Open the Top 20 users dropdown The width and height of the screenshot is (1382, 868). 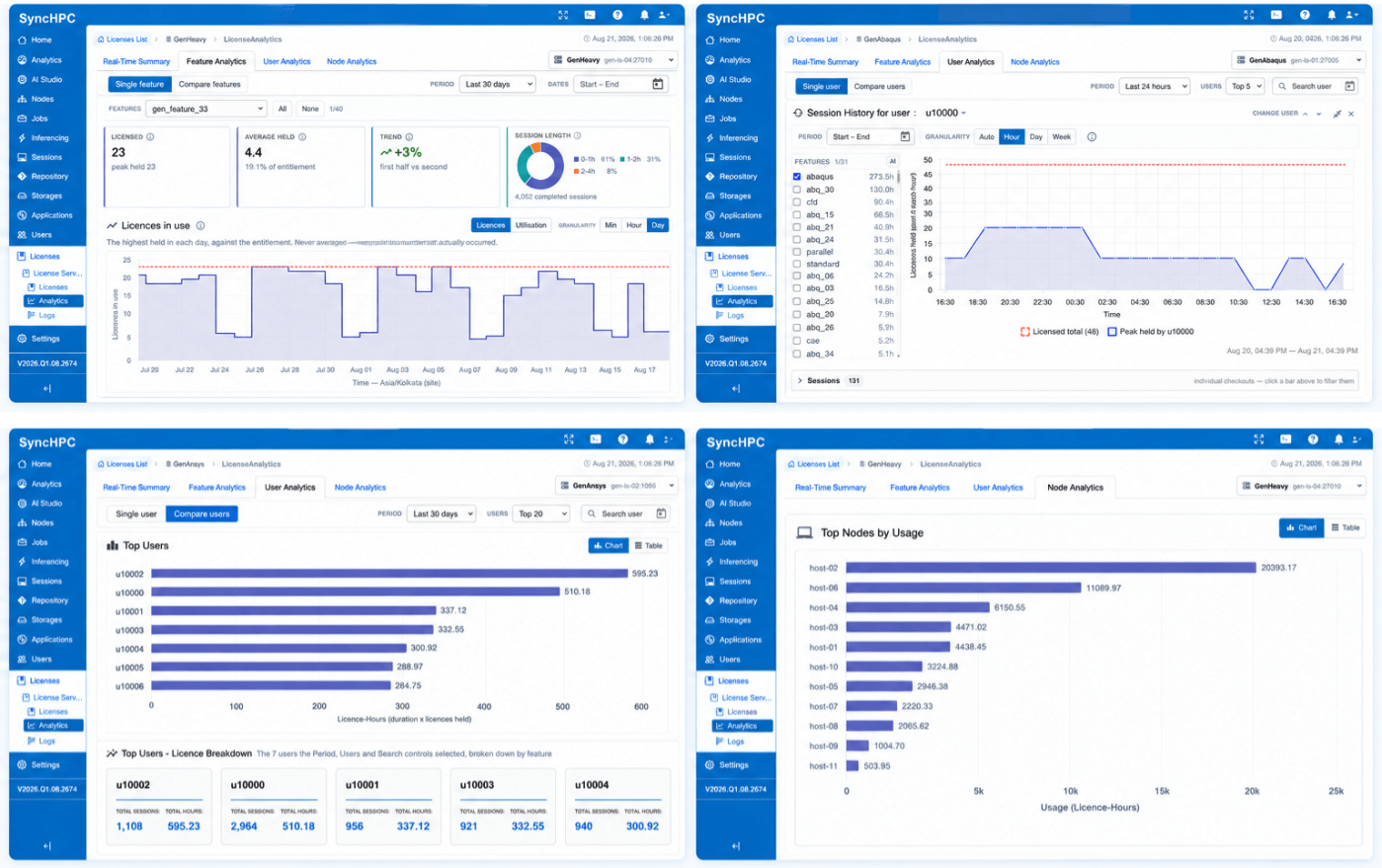541,513
